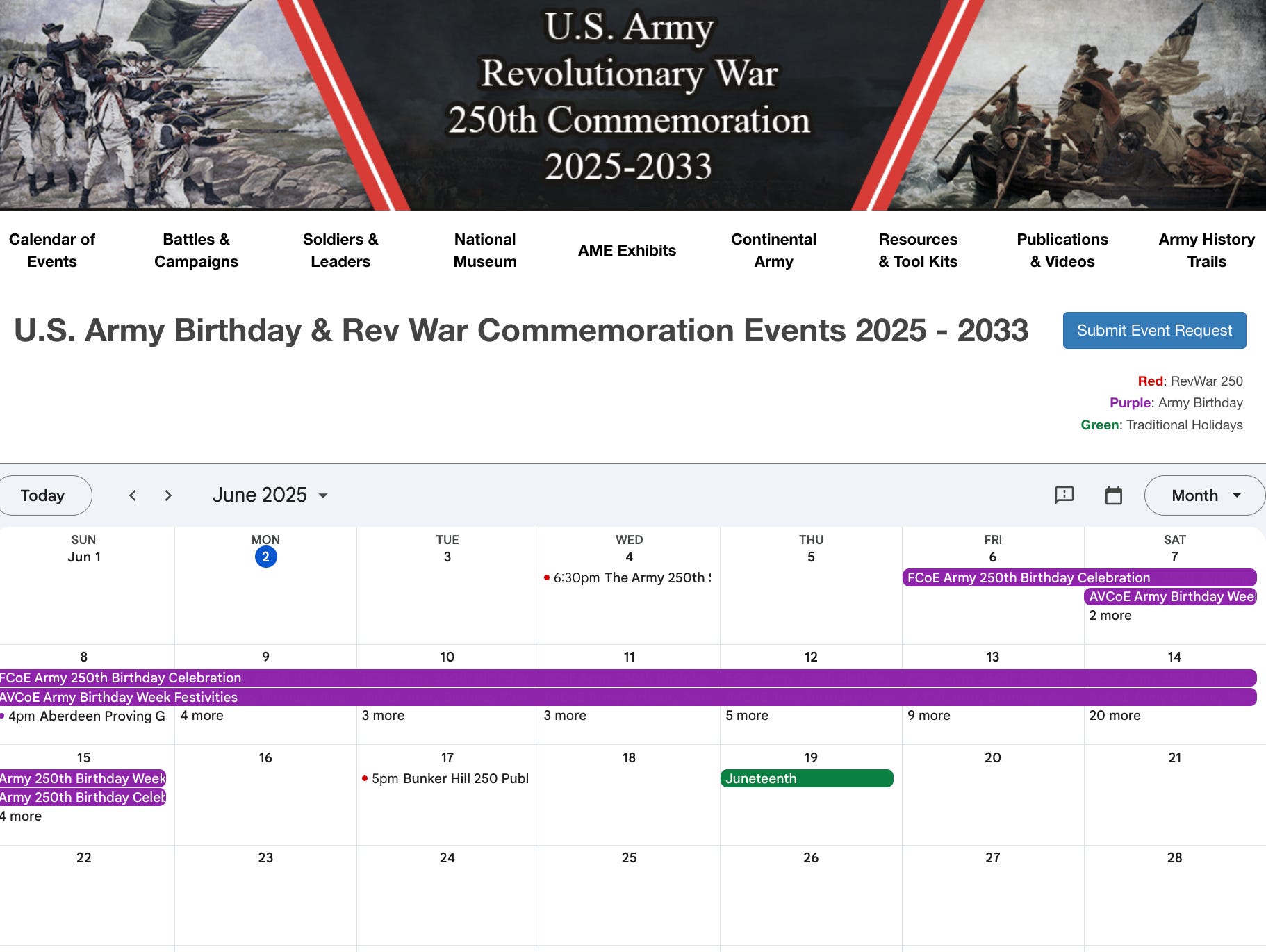Viewport: 1266px width, 952px height.
Task: Select date 24 in calendar
Action: coord(447,857)
